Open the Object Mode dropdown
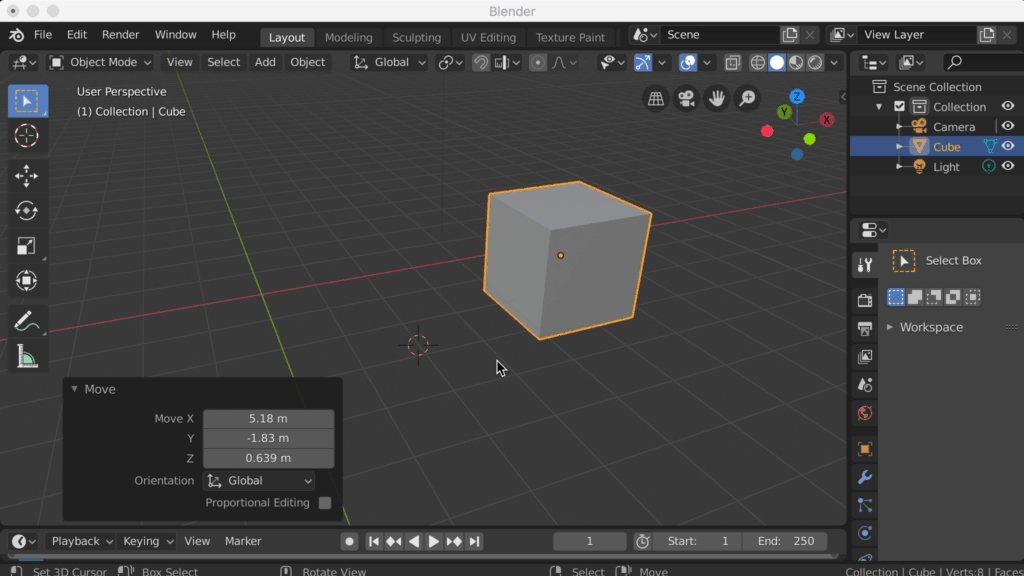 [x=101, y=62]
